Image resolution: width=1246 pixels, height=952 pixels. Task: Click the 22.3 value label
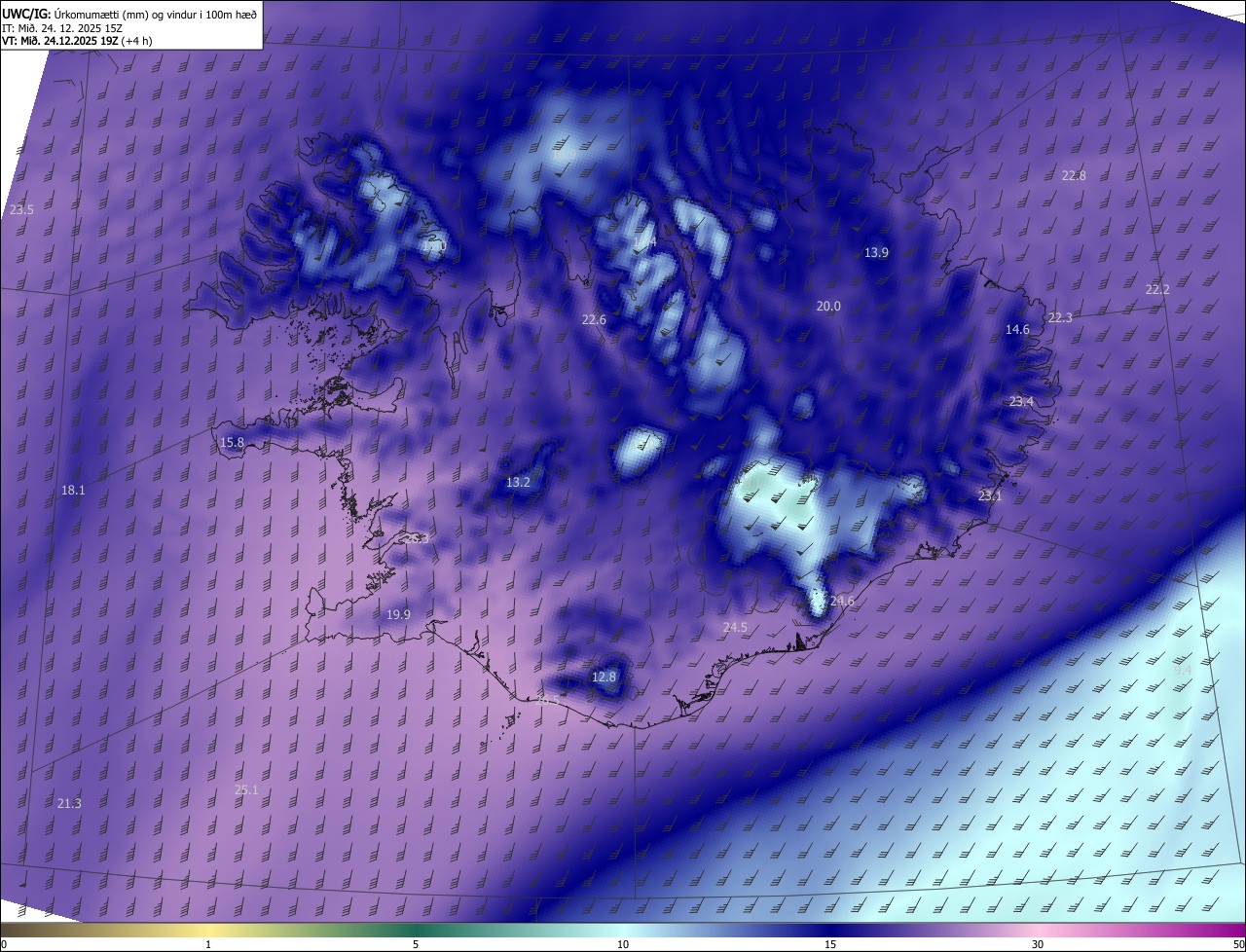(x=1060, y=318)
